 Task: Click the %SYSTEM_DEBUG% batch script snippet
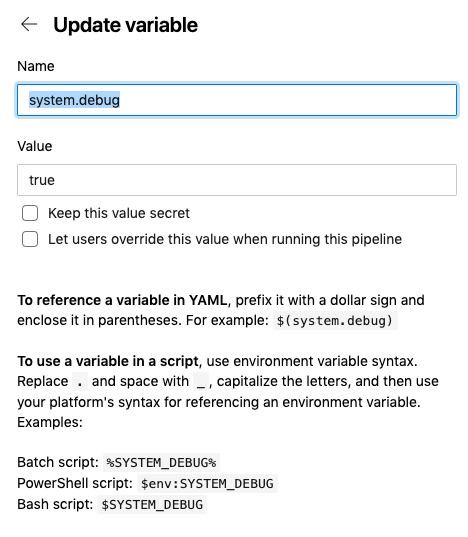[161, 463]
